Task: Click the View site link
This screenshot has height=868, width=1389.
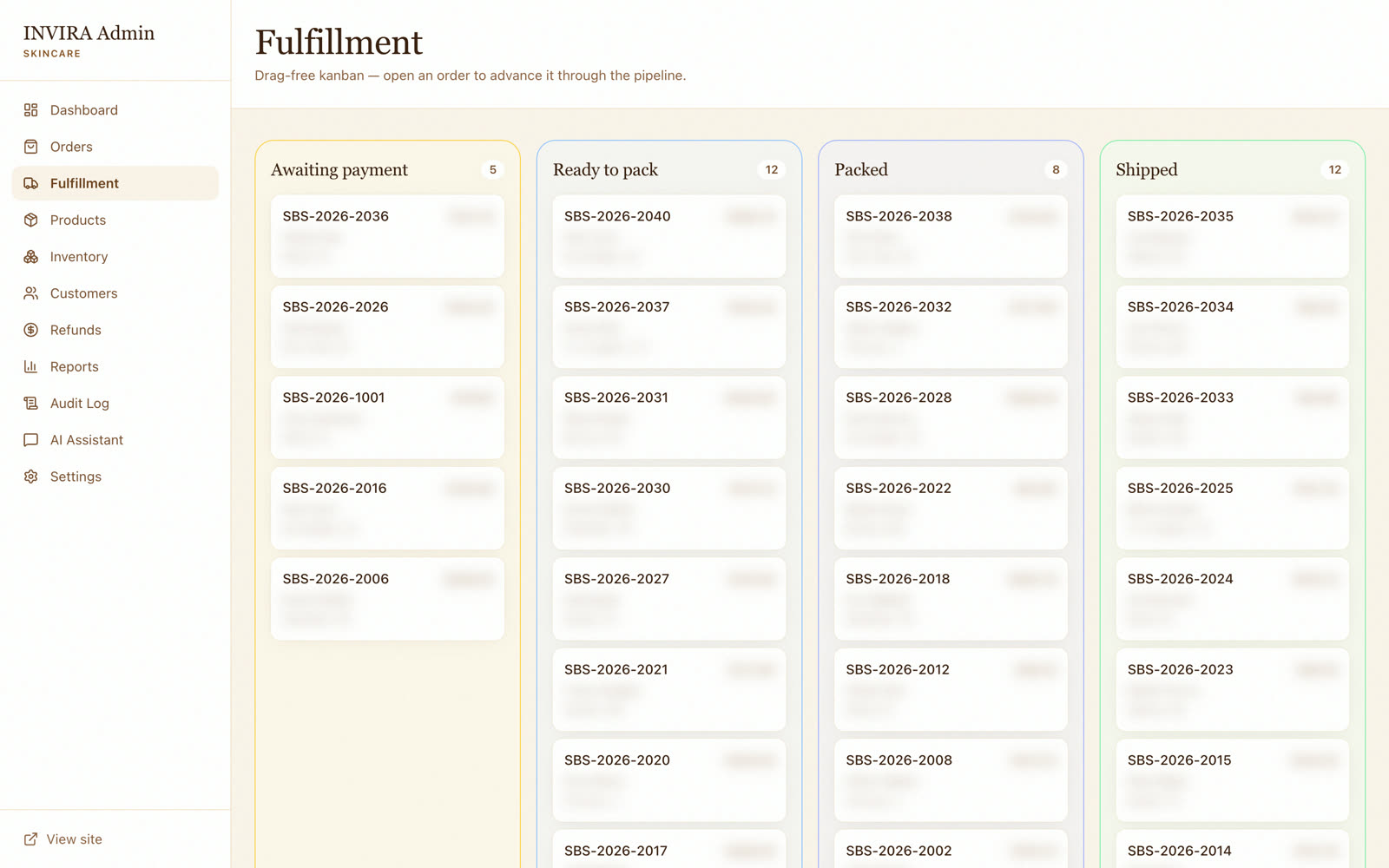Action: pyautogui.click(x=63, y=839)
